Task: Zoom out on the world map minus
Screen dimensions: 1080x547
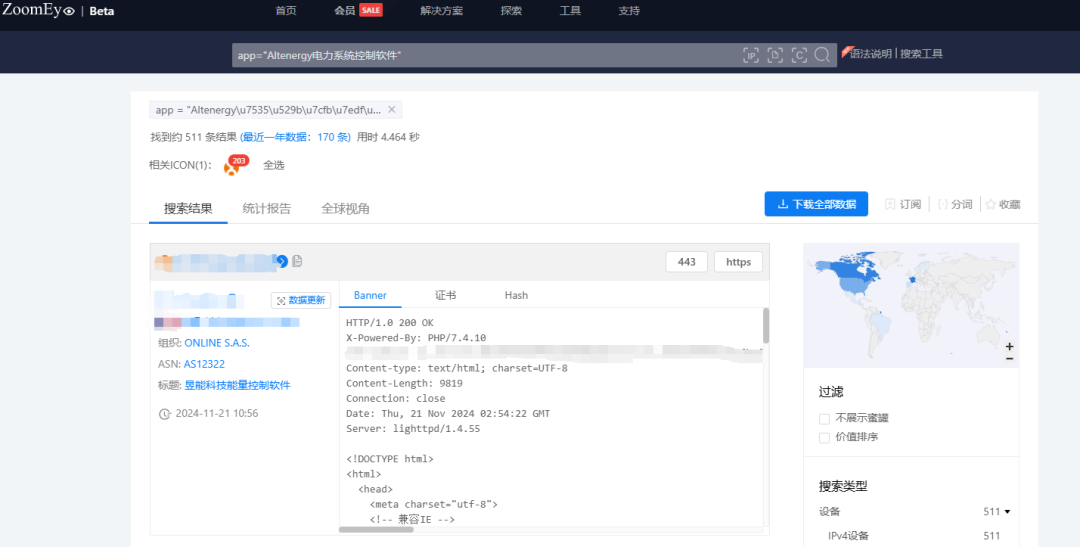Action: click(1009, 358)
